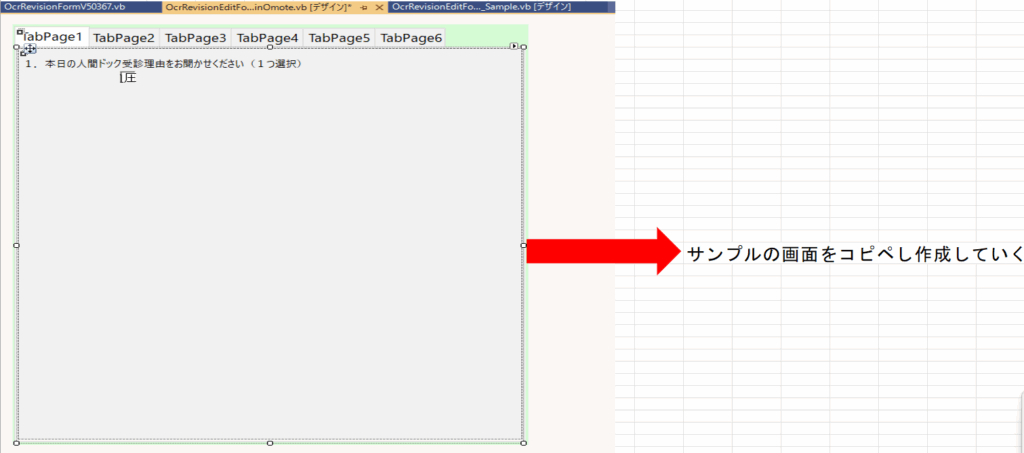The height and width of the screenshot is (453, 1024).
Task: Open TabPage4 in the designer
Action: (x=267, y=38)
